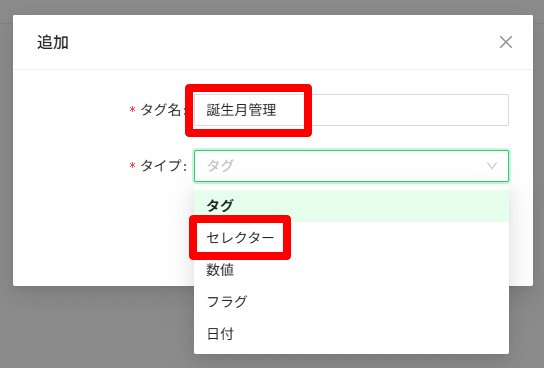The height and width of the screenshot is (368, 544).
Task: Click the dimmed backdrop above the dialog
Action: [x=272, y=7]
